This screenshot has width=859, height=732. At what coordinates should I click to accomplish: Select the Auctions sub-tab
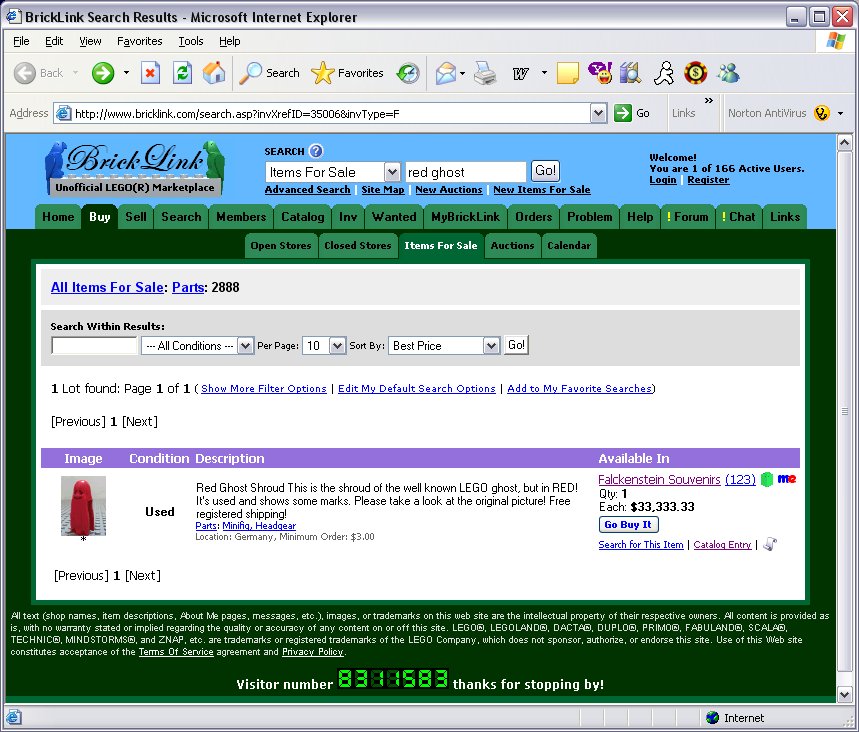tap(512, 245)
